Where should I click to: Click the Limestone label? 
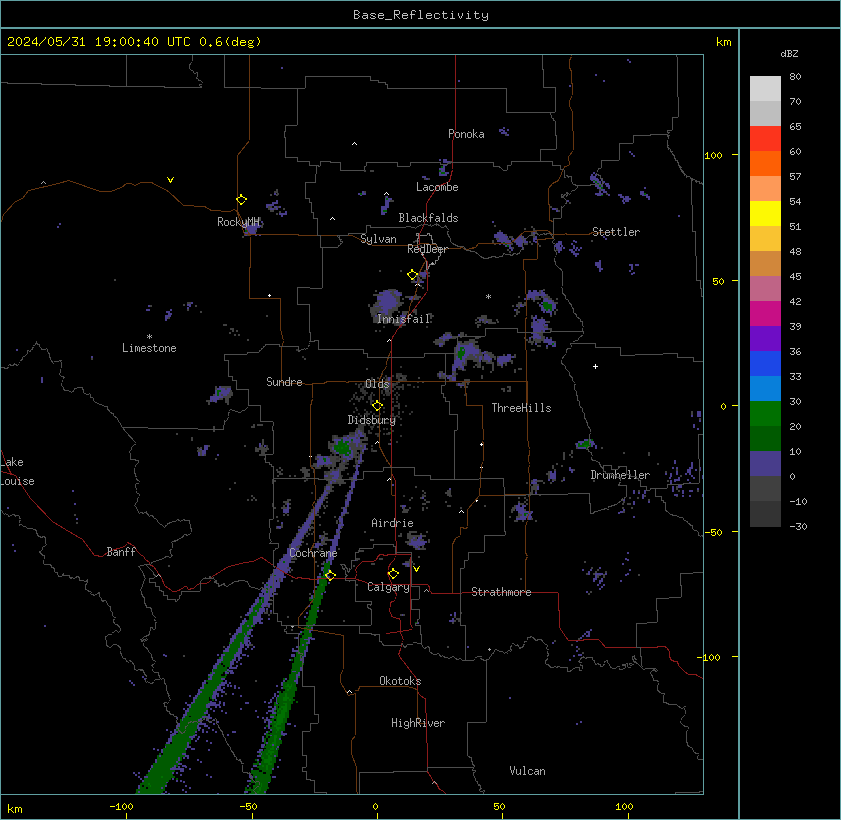click(149, 348)
